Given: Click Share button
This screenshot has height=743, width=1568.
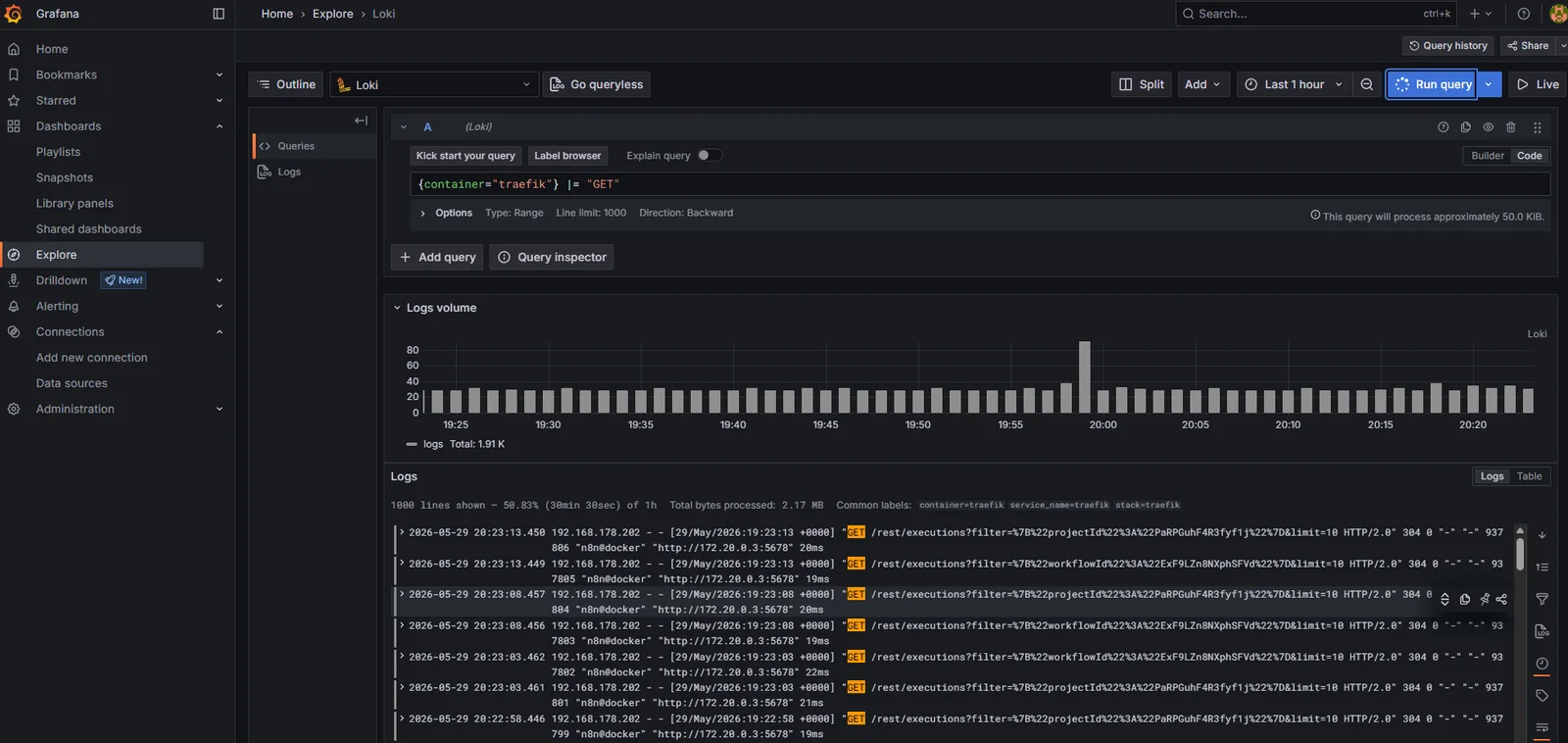Looking at the screenshot, I should point(1528,46).
